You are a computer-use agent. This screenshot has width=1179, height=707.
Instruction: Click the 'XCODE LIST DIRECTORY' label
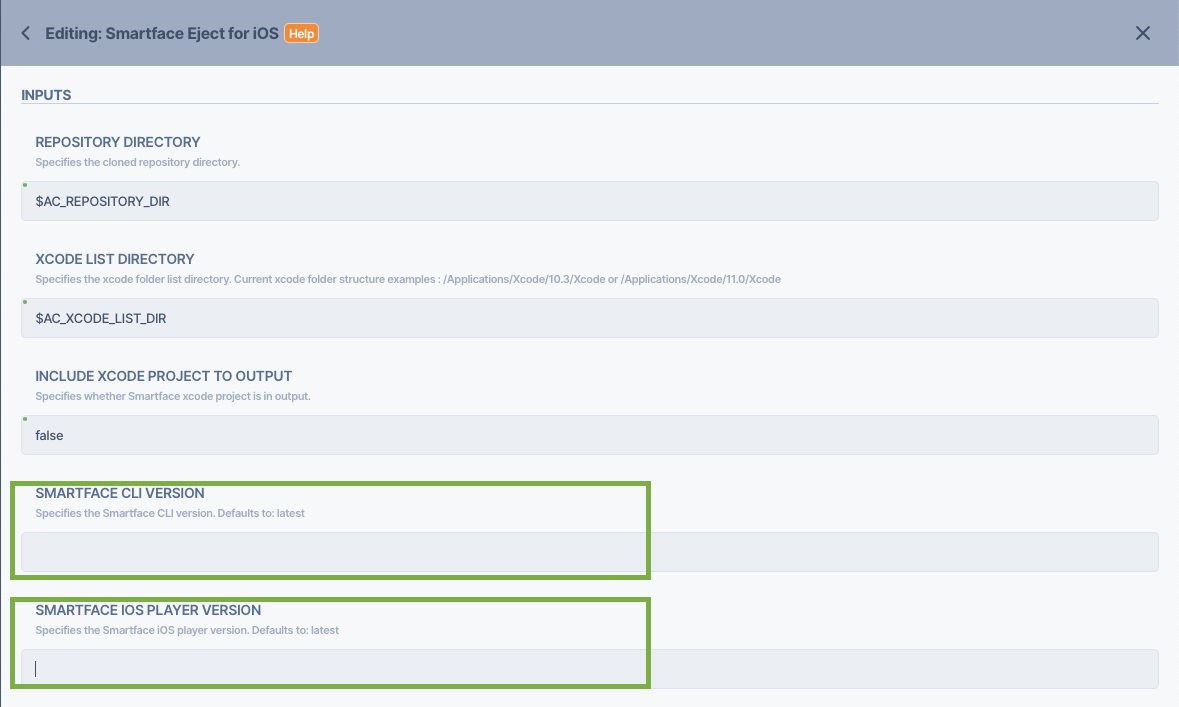pos(115,259)
